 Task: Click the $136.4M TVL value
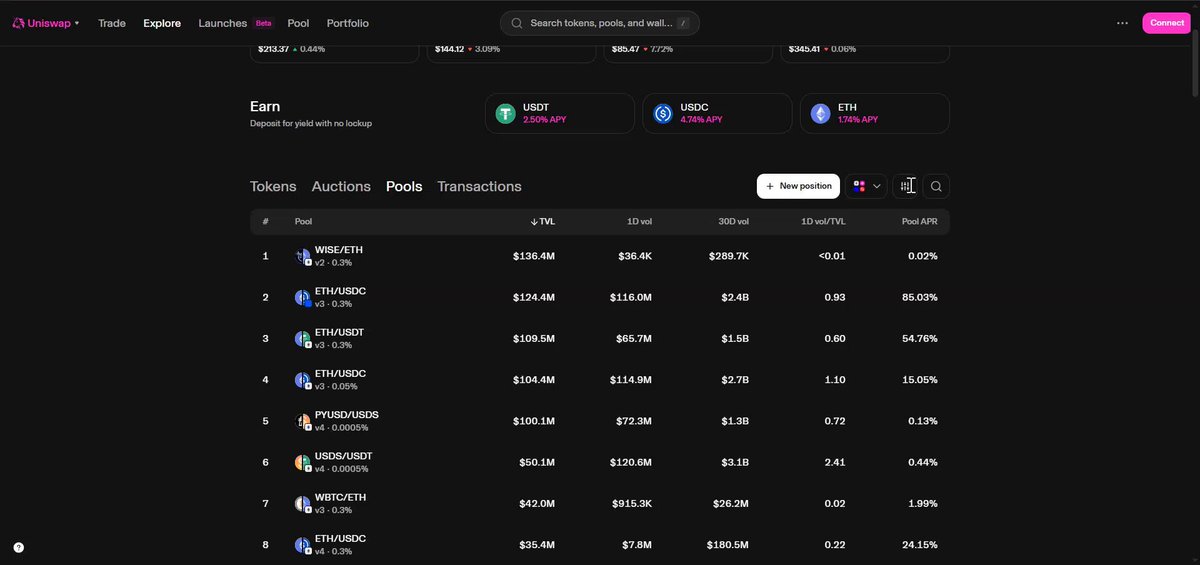pyautogui.click(x=534, y=256)
